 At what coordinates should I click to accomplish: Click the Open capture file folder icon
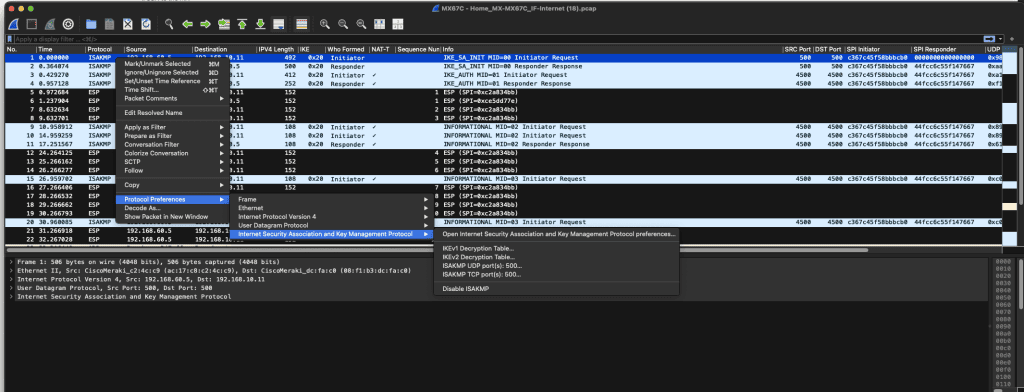point(91,24)
